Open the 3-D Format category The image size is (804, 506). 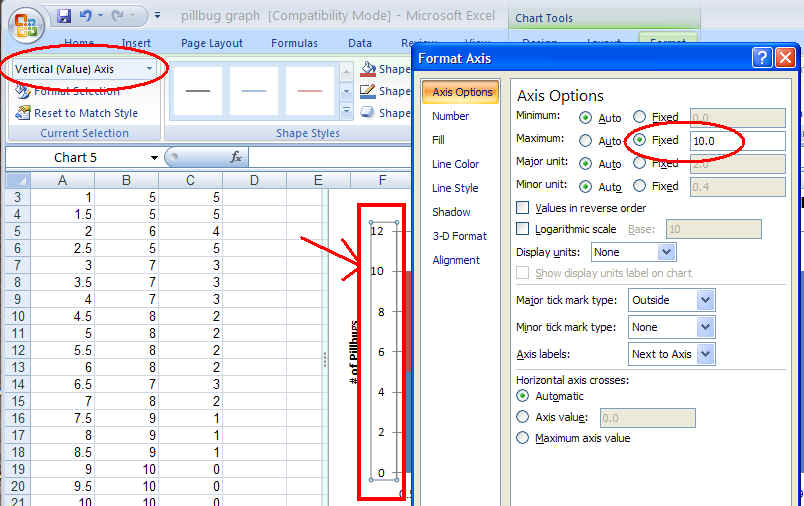pyautogui.click(x=459, y=236)
